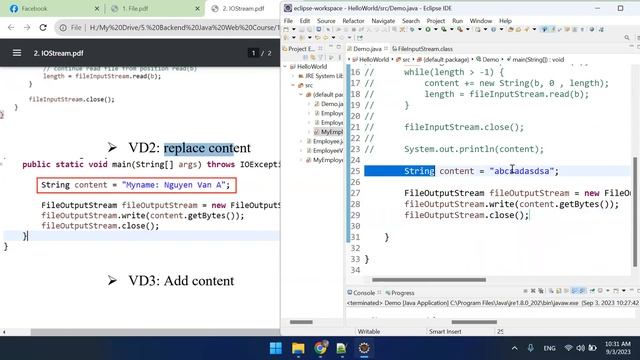Click the volume tray icon

[x=580, y=348]
